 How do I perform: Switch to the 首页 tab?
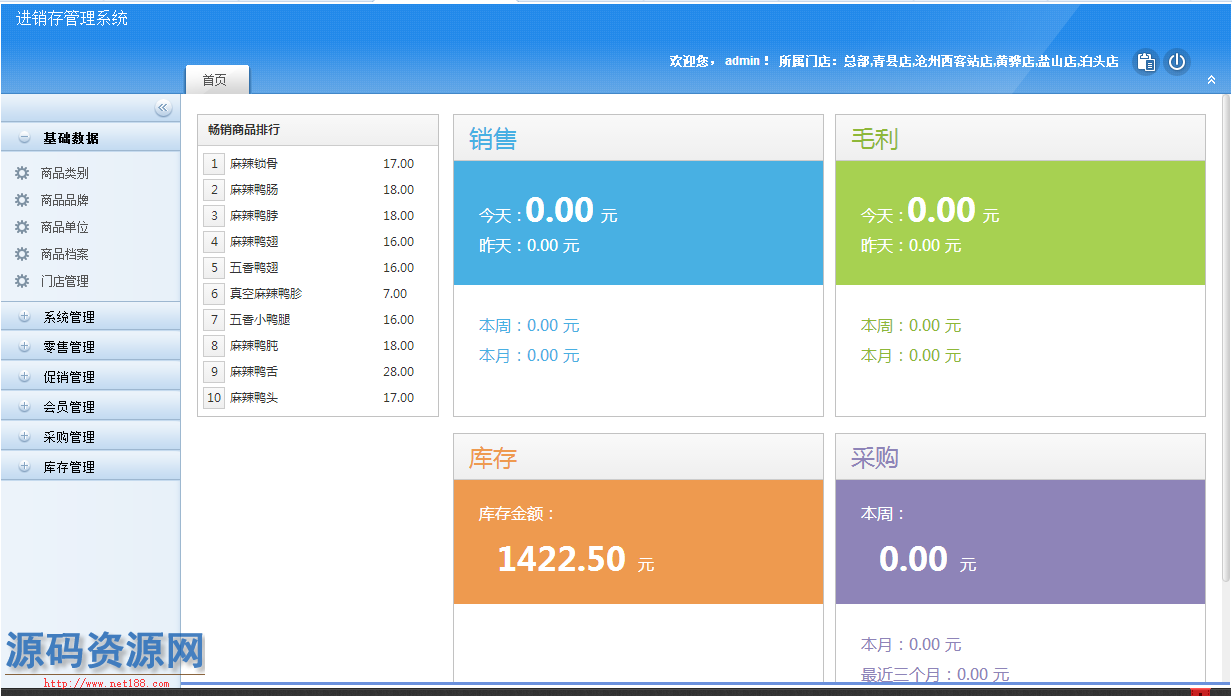(x=215, y=80)
